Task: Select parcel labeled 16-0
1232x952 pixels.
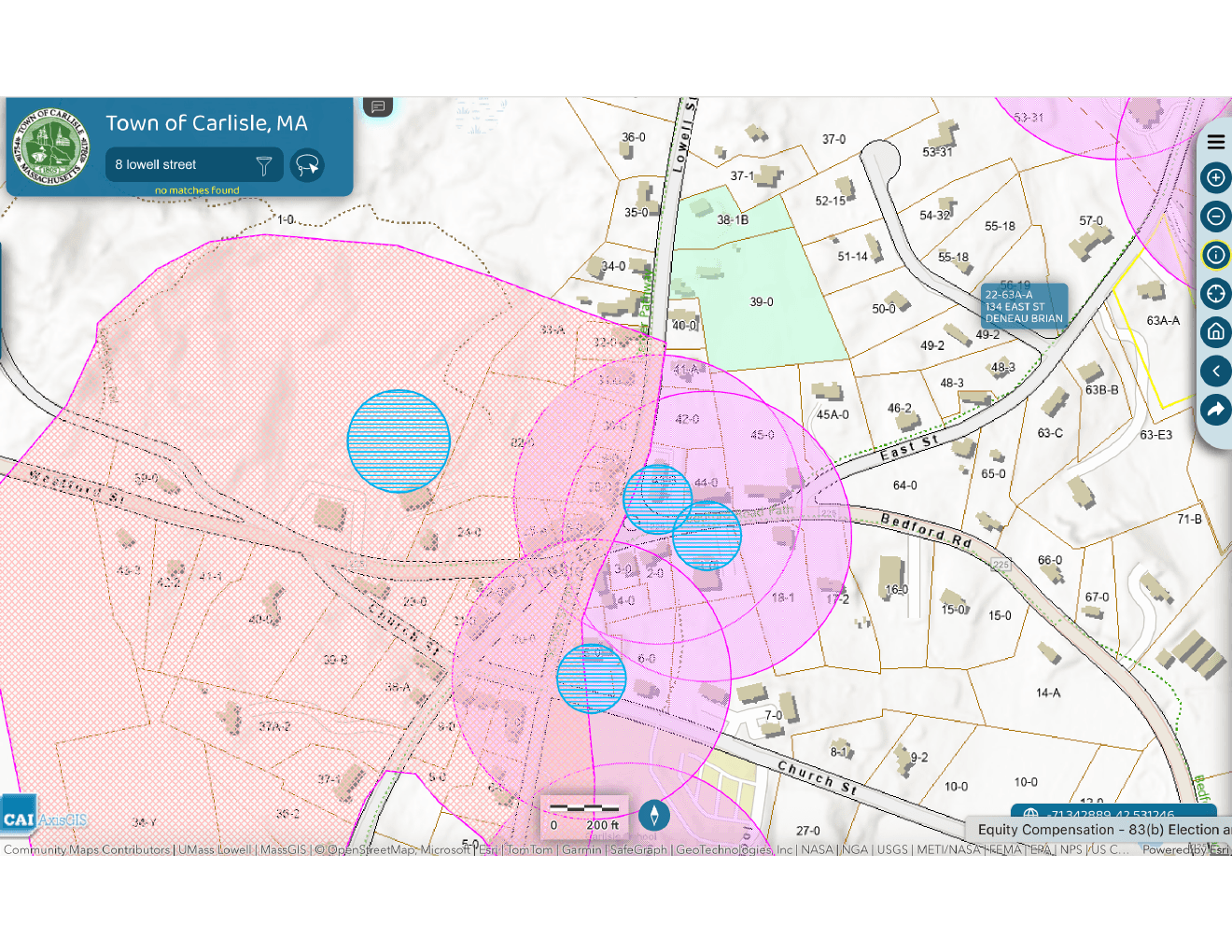Action: coord(896,590)
